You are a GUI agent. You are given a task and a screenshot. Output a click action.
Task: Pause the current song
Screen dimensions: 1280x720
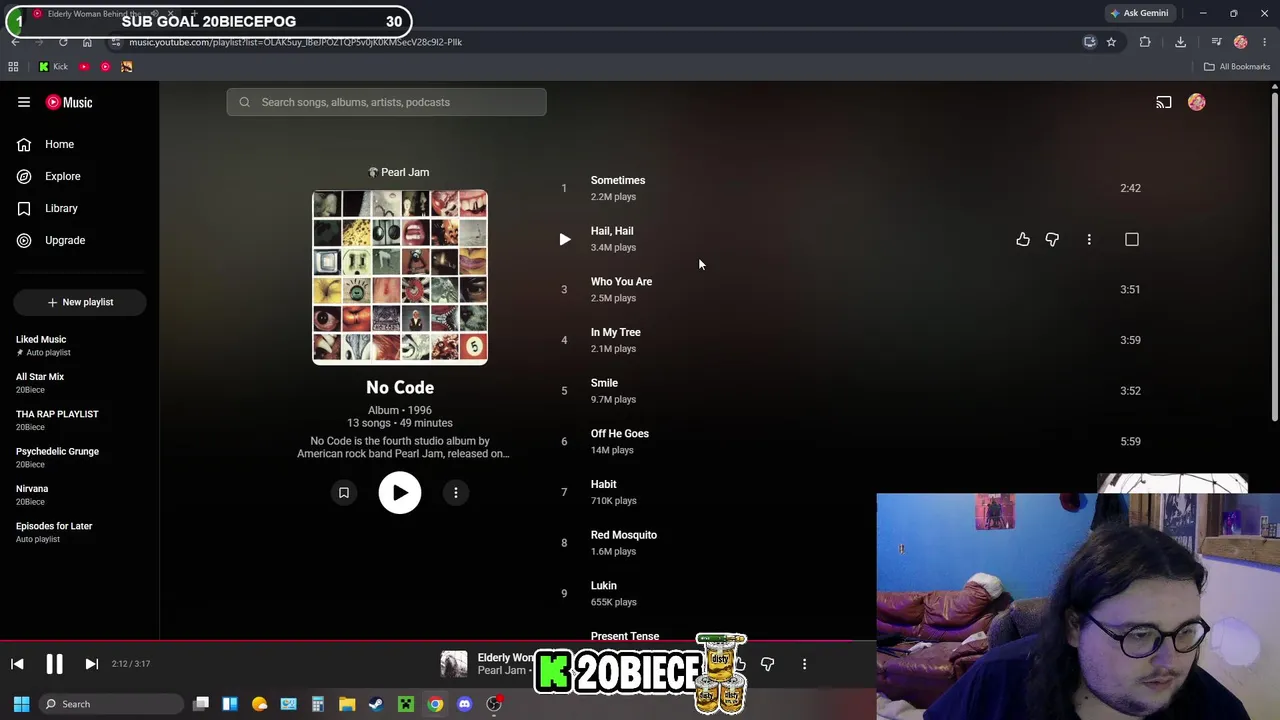click(x=54, y=664)
